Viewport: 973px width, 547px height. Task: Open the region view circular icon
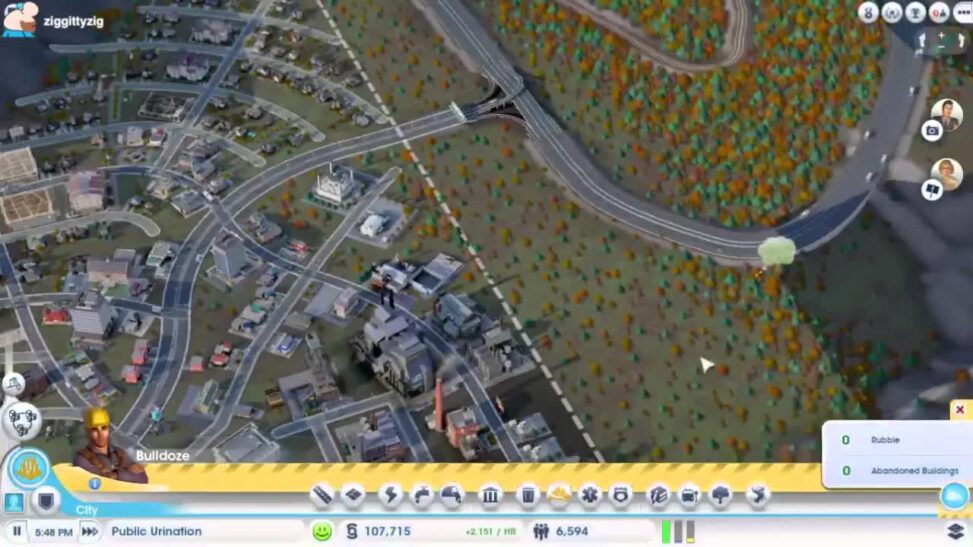tap(22, 421)
